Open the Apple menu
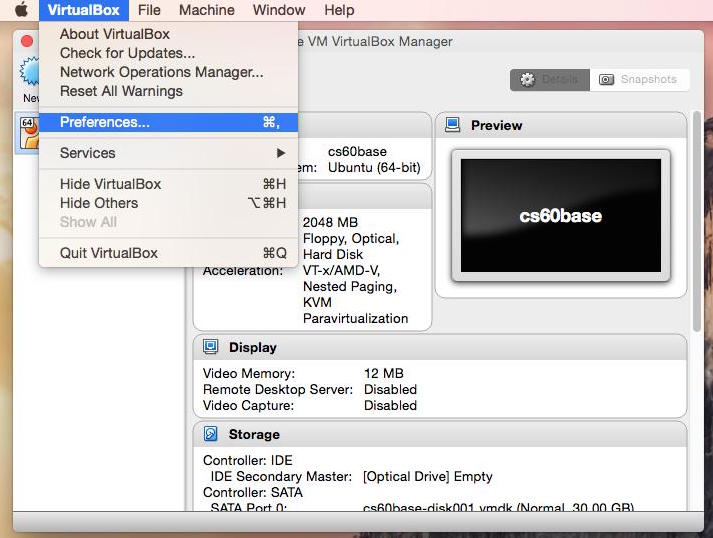713x538 pixels. point(21,10)
